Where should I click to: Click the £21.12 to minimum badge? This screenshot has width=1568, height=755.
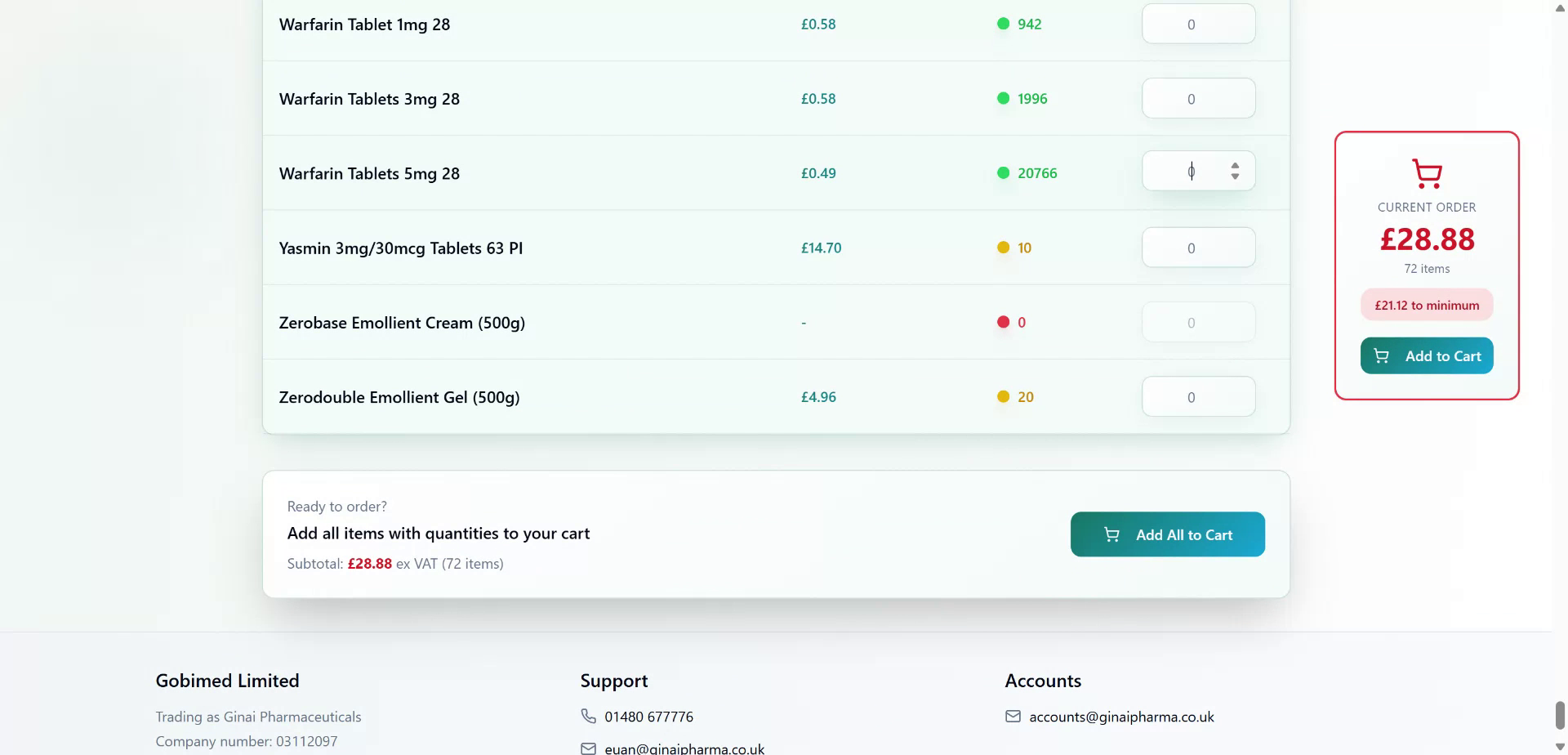pos(1426,304)
